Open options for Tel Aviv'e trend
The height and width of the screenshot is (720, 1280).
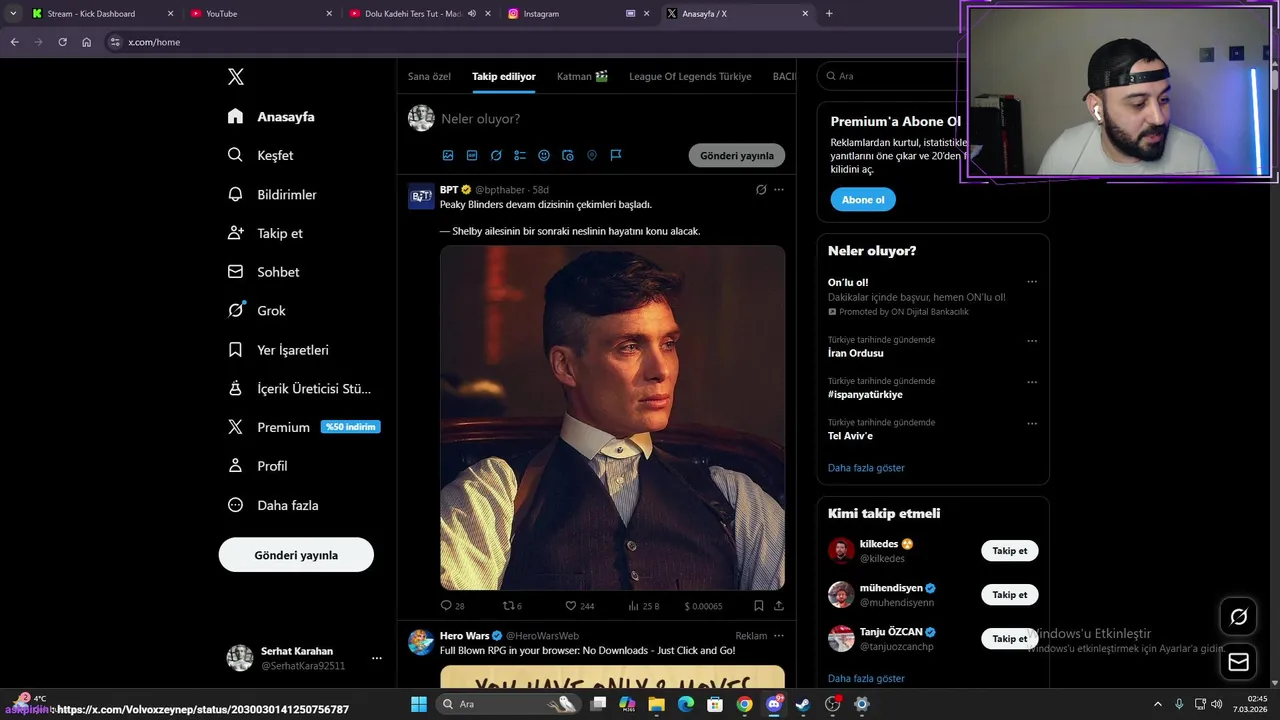1032,423
